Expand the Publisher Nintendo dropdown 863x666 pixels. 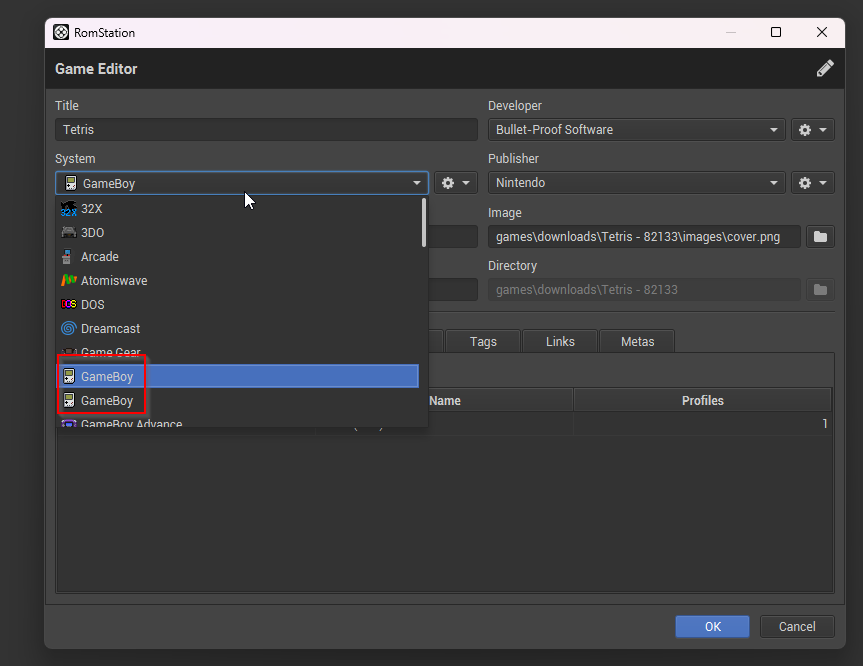[636, 183]
